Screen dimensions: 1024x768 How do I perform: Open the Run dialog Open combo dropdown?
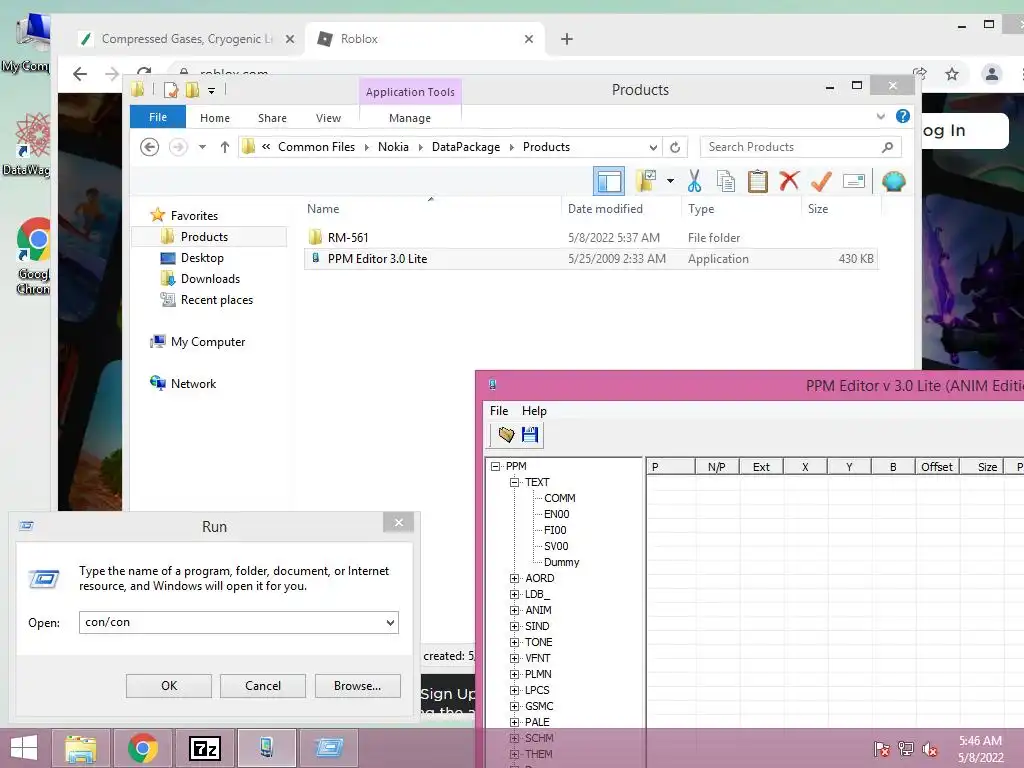[390, 622]
